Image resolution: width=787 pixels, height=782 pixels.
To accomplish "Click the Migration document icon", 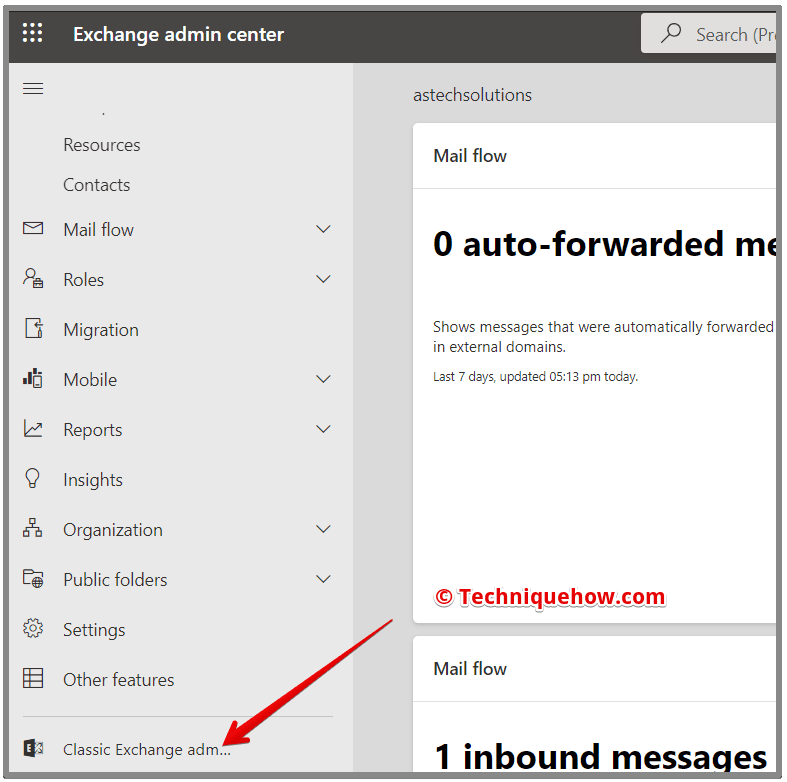I will (x=34, y=328).
